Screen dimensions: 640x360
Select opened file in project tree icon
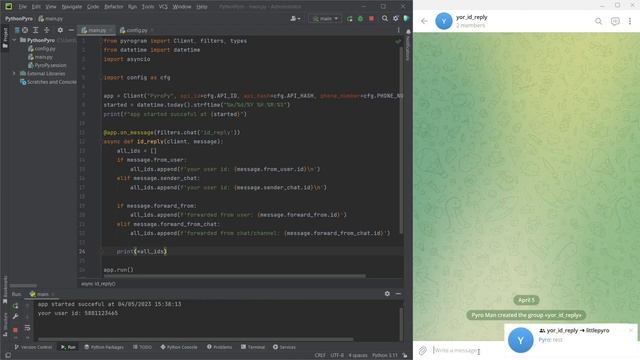pos(25,30)
